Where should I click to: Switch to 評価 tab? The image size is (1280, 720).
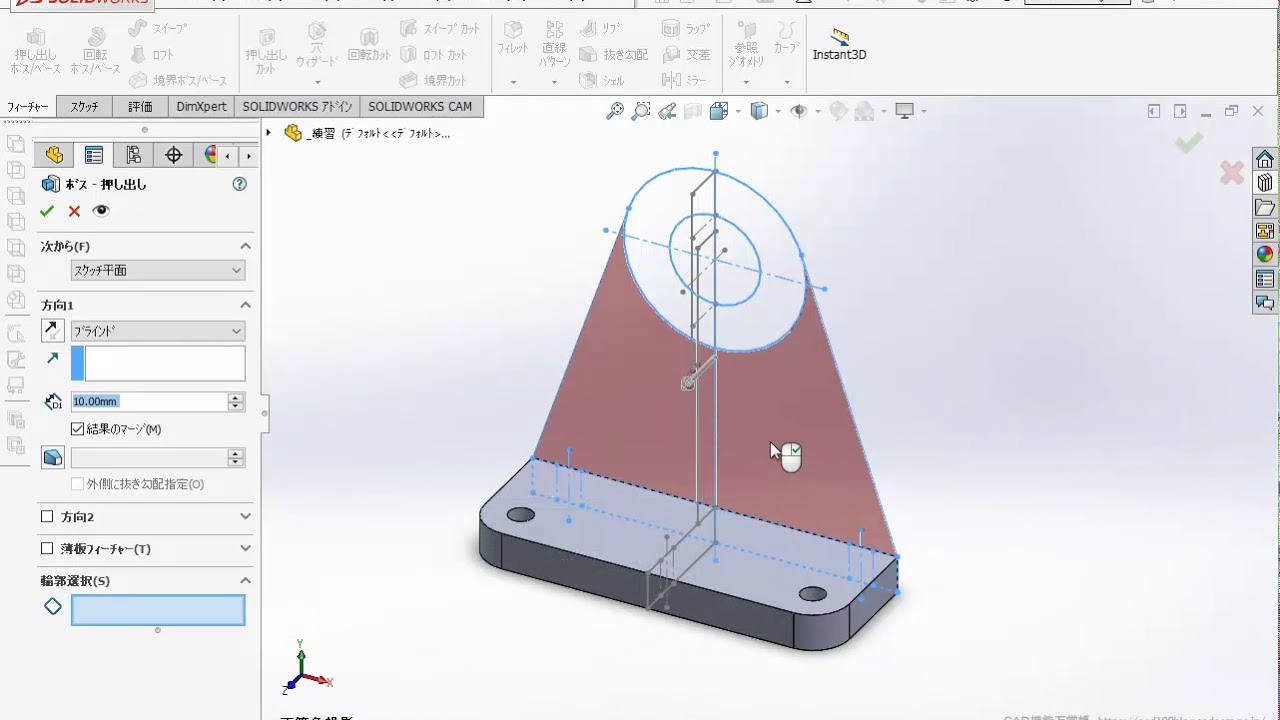point(141,107)
